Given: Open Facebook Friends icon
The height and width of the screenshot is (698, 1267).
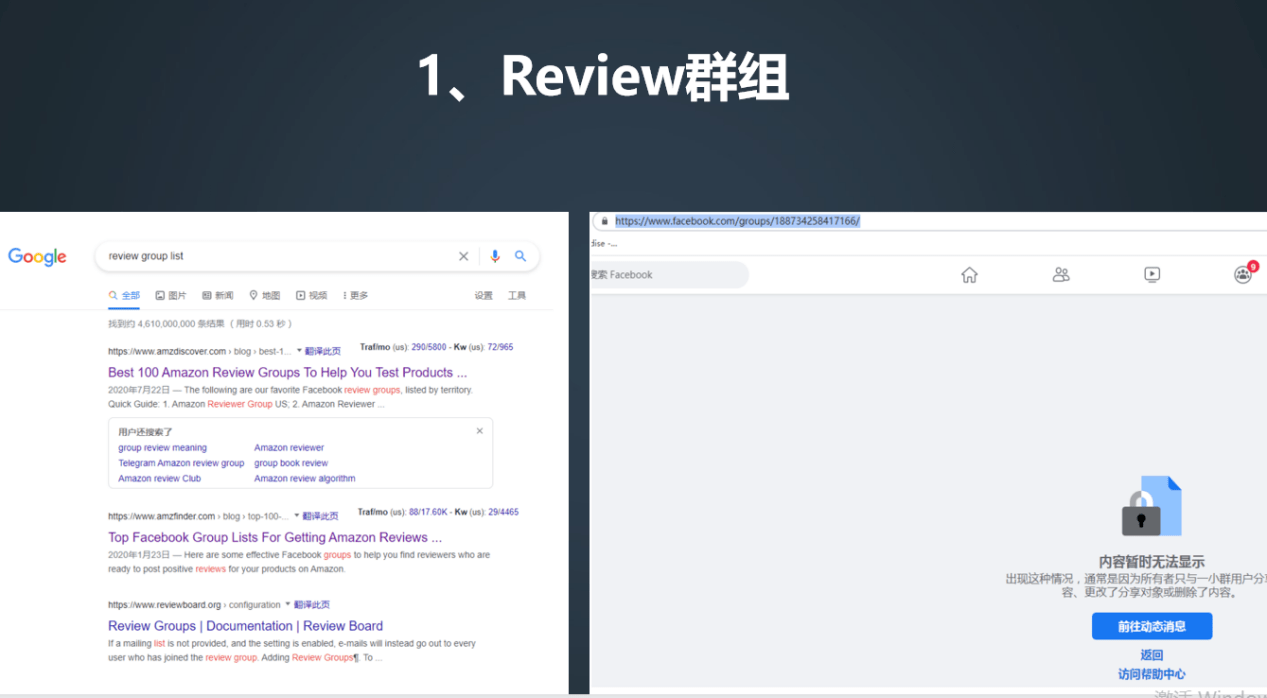Looking at the screenshot, I should pyautogui.click(x=1061, y=275).
